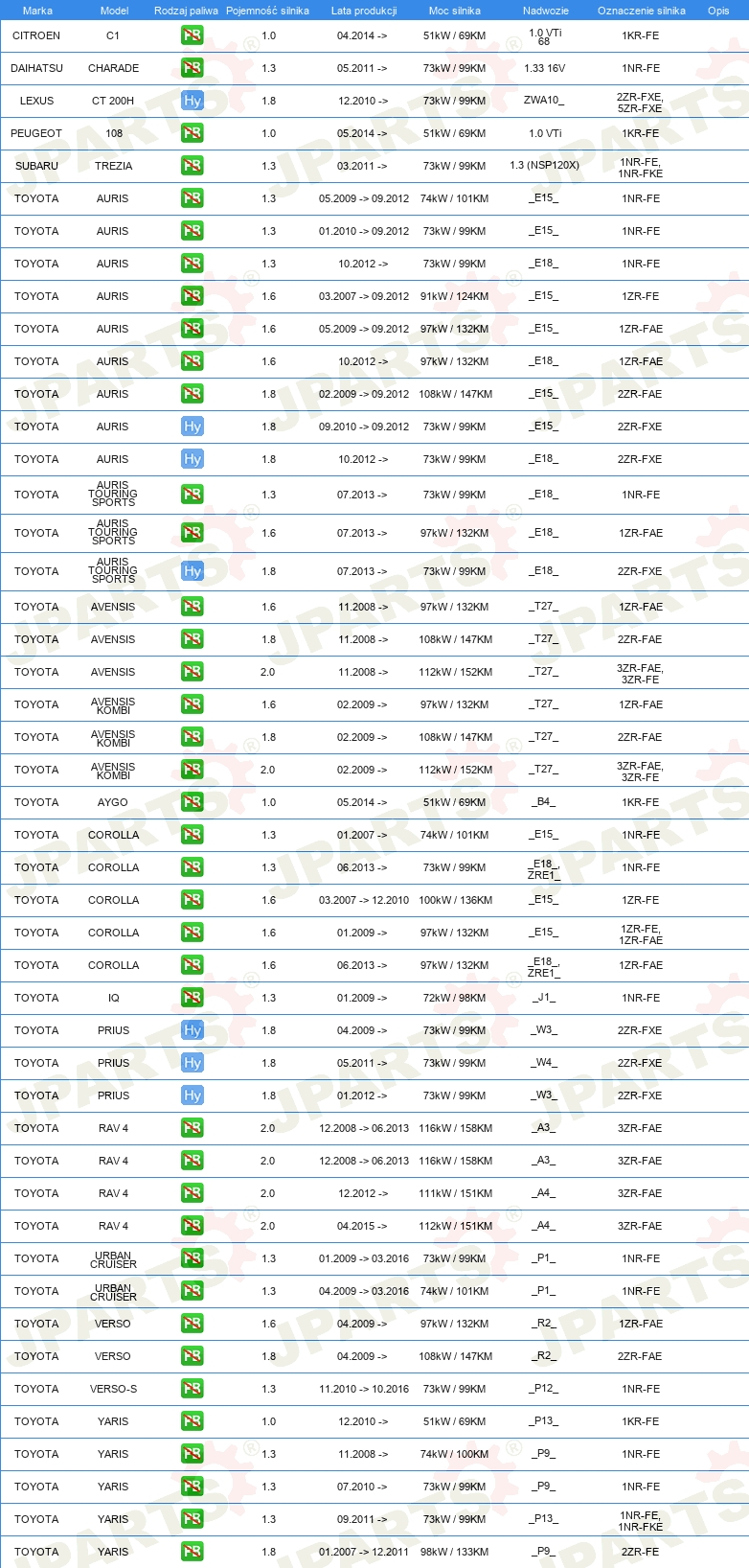Screen dimensions: 749x1568
Task: Select the LEXUS brand cell
Action: [x=36, y=101]
